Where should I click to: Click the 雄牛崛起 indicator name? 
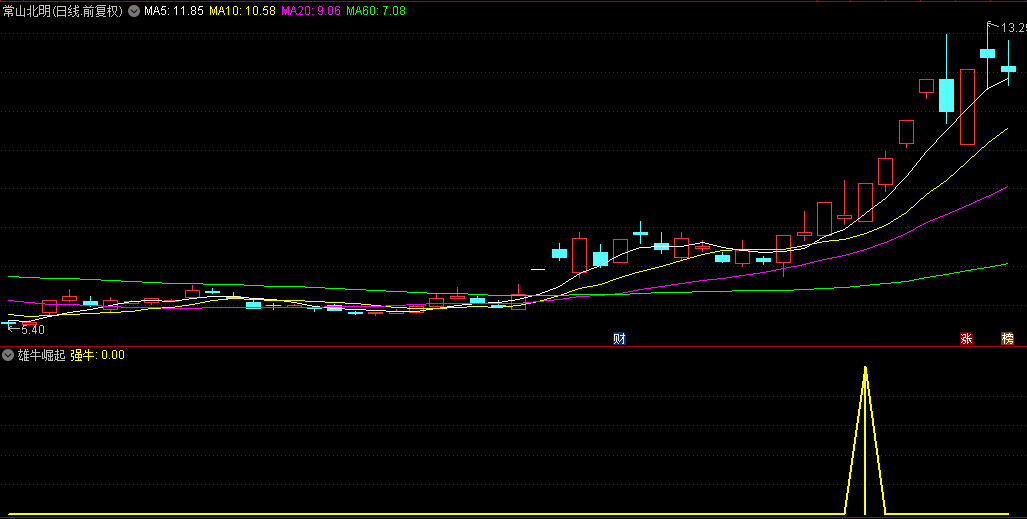(41, 355)
